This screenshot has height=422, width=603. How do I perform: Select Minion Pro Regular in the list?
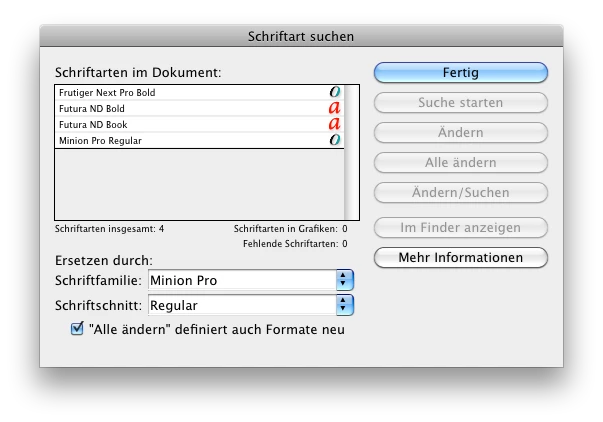[x=200, y=140]
